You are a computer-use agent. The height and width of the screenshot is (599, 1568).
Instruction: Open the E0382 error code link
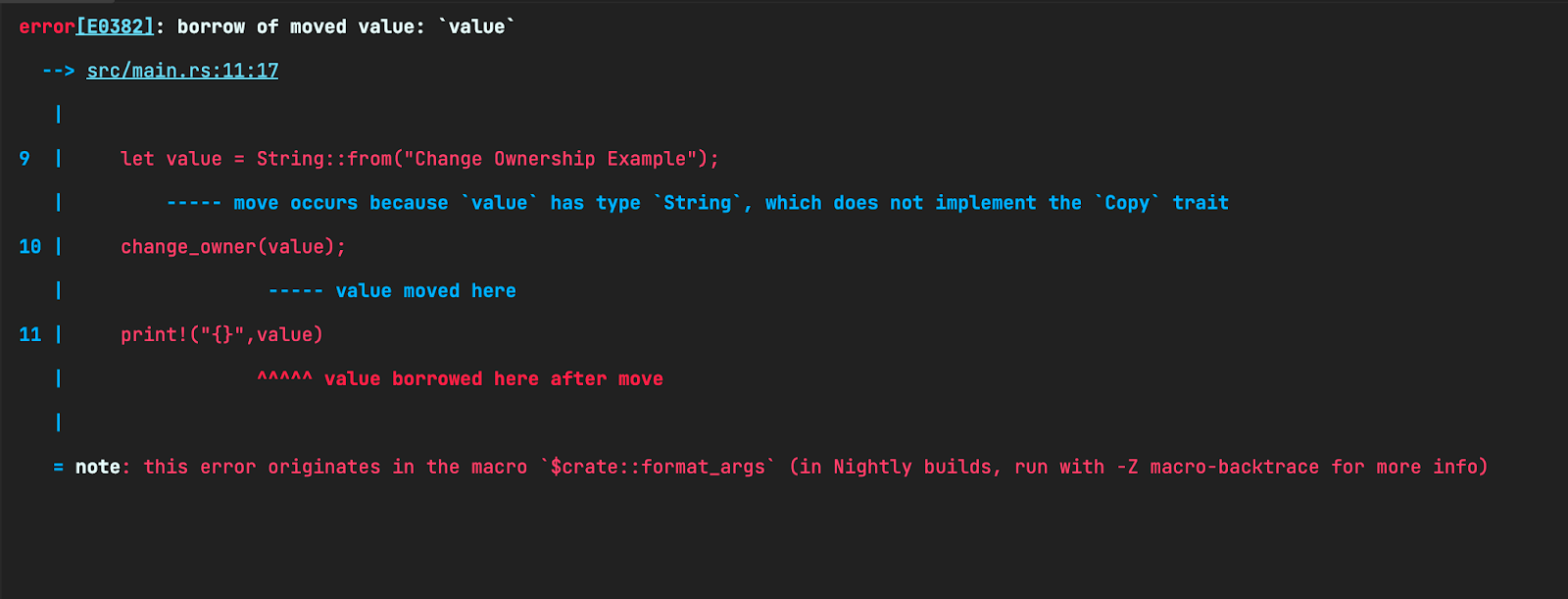click(115, 26)
